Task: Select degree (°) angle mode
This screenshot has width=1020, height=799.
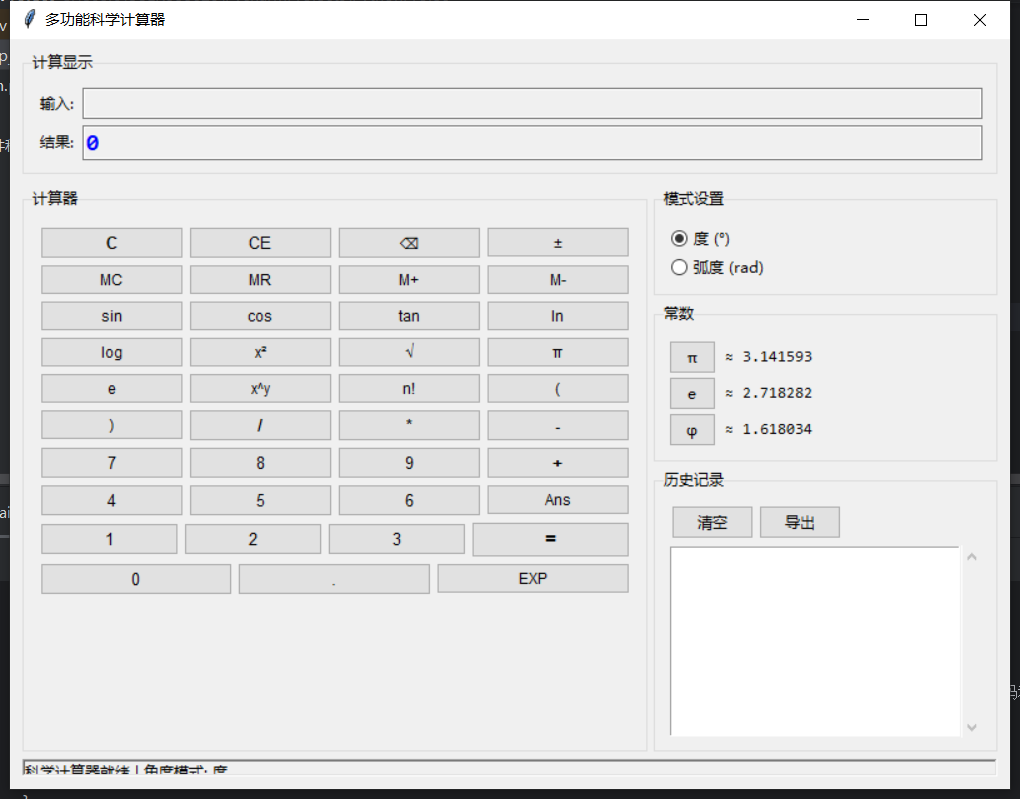Action: point(700,239)
